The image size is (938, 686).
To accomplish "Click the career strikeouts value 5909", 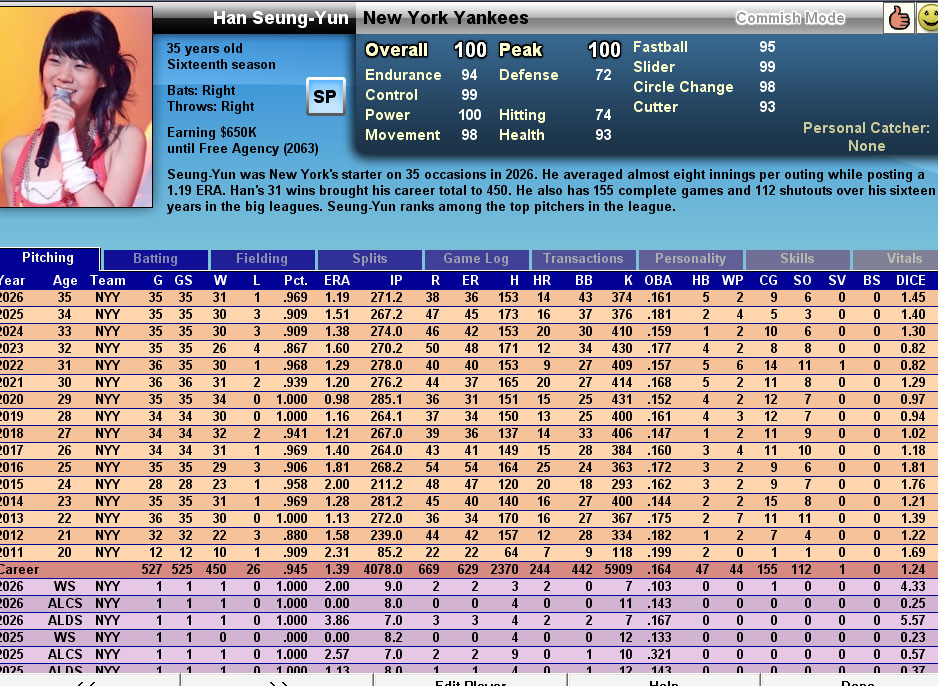I will coord(618,569).
